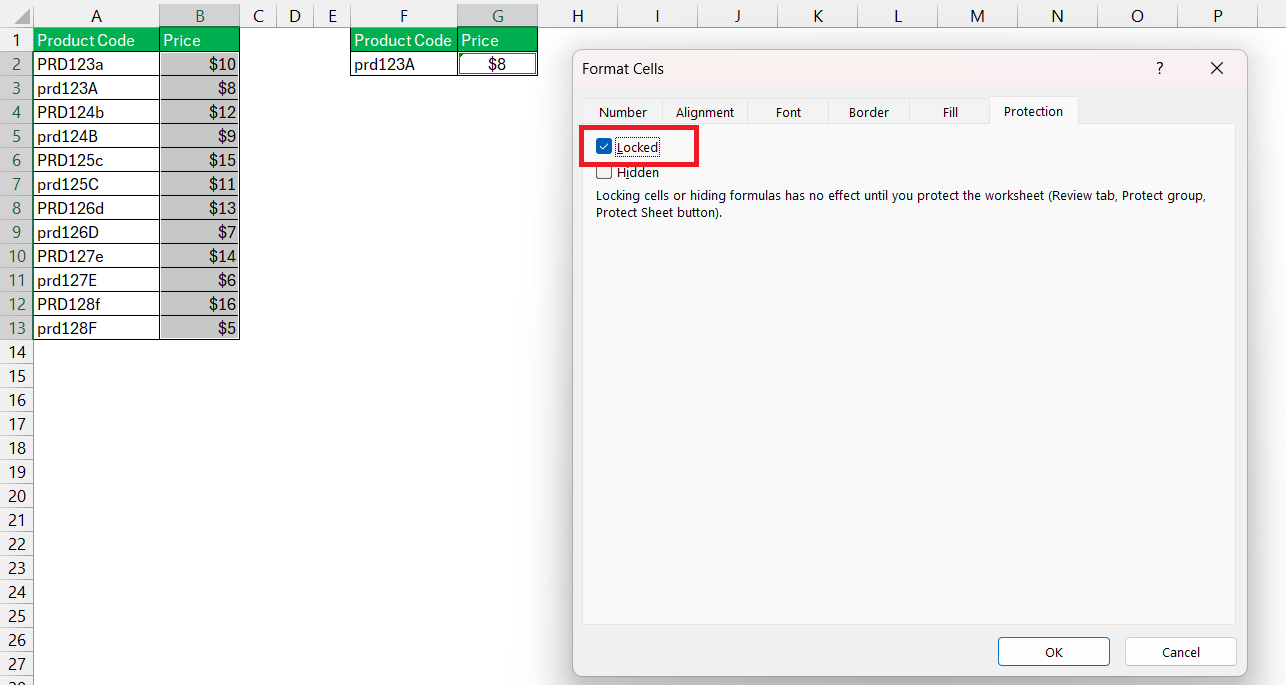
Task: Select row 1 header
Action: click(x=16, y=40)
